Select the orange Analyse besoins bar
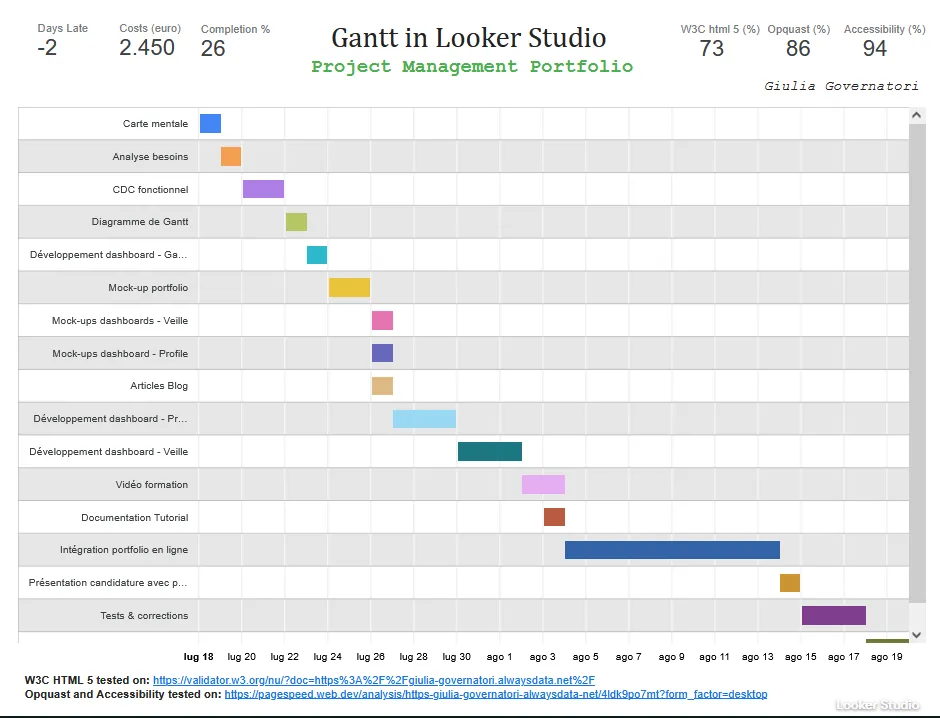Image resolution: width=940 pixels, height=718 pixels. coord(231,157)
